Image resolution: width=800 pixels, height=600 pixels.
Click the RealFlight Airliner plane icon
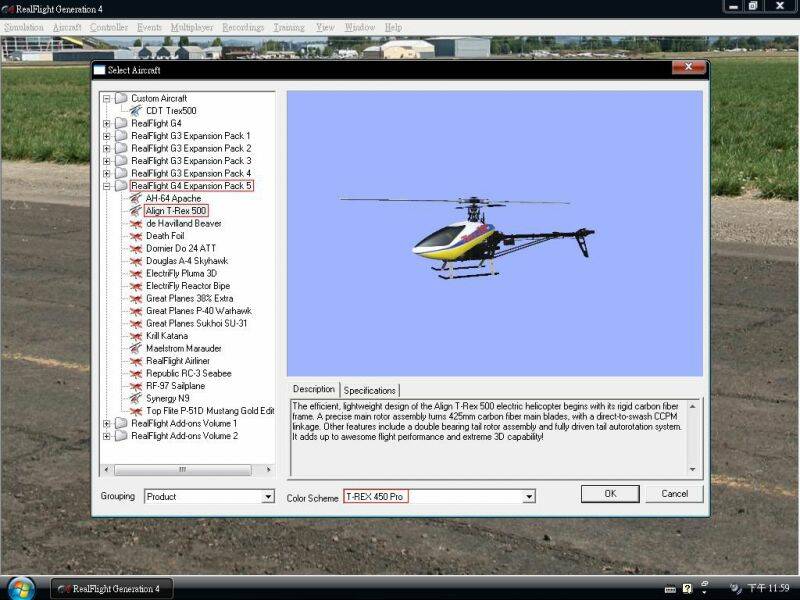click(x=136, y=361)
